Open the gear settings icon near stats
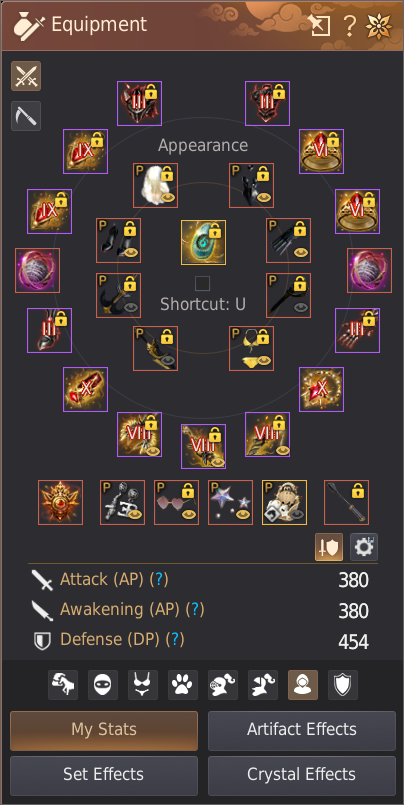The width and height of the screenshot is (404, 805). 364,547
